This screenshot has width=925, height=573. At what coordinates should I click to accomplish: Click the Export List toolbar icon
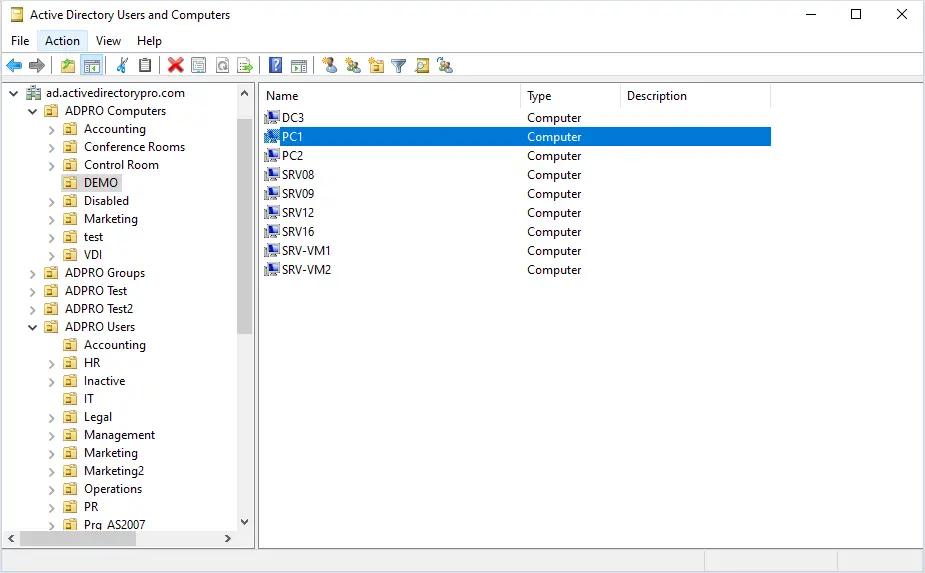click(x=245, y=66)
